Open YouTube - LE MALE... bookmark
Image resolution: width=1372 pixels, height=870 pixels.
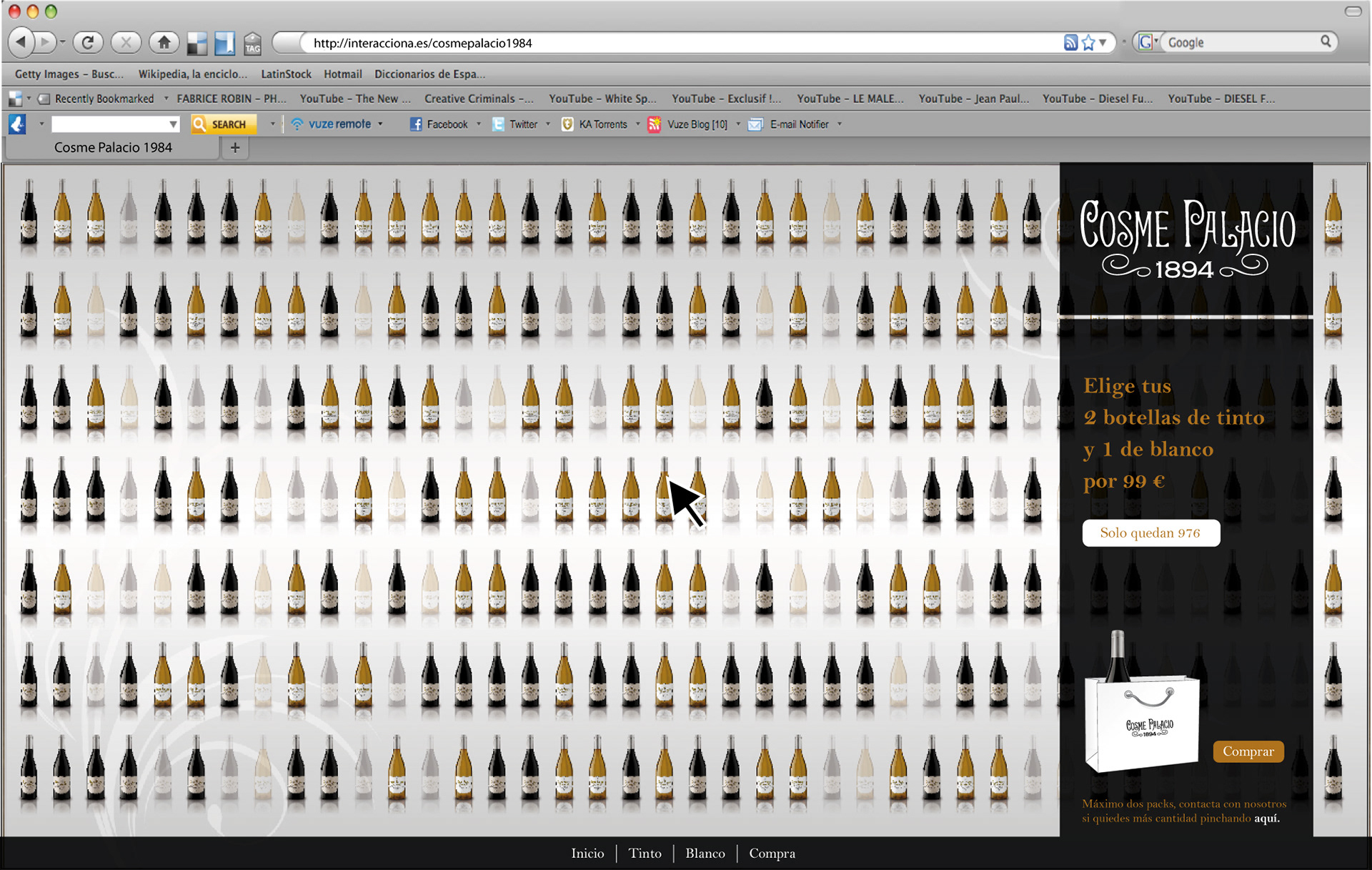point(850,99)
